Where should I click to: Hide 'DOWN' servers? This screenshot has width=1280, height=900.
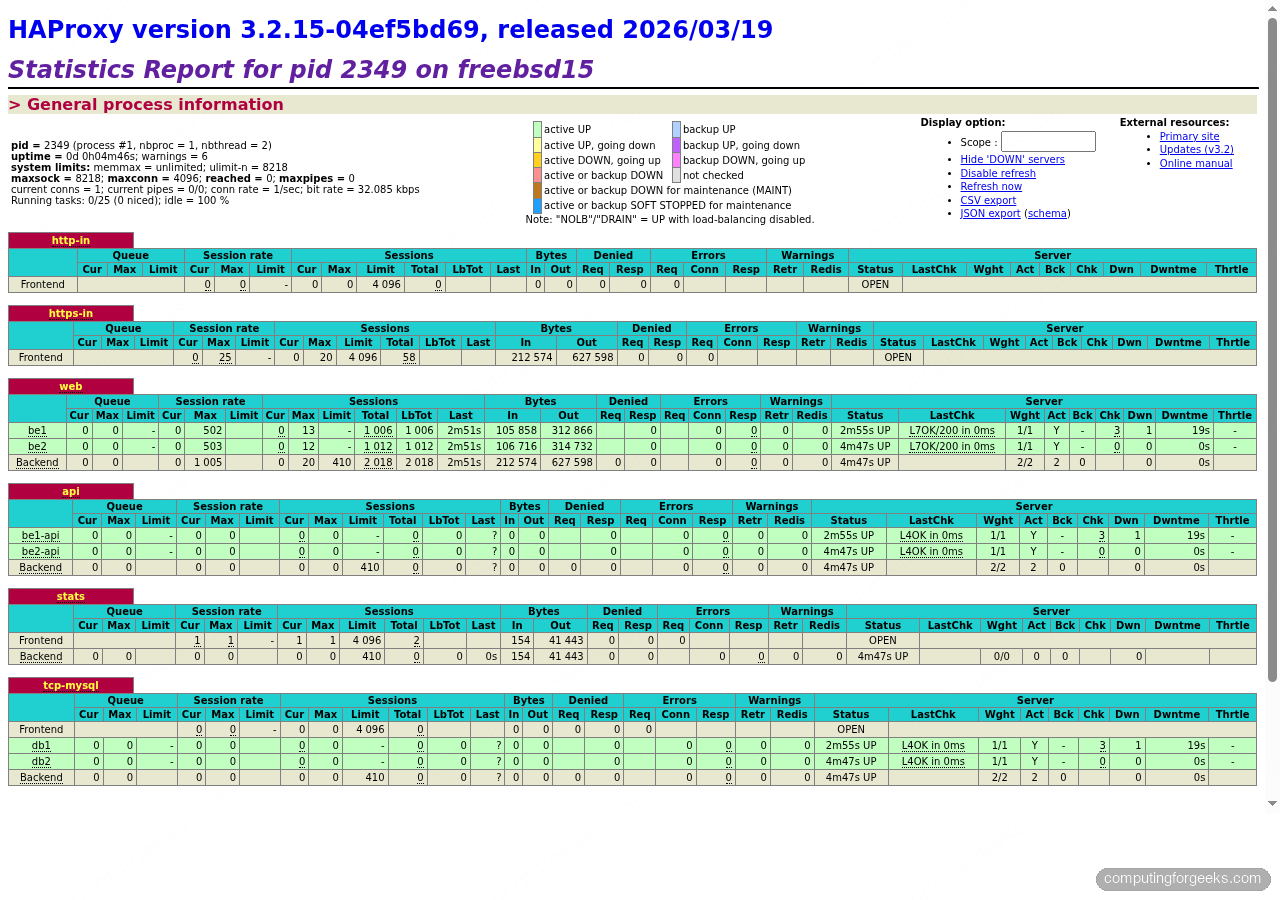click(x=1012, y=159)
